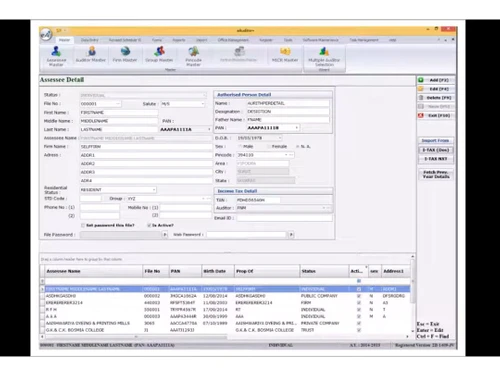This screenshot has width=500, height=375.
Task: Click the ellipsis button next to Group
Action: coord(209,199)
